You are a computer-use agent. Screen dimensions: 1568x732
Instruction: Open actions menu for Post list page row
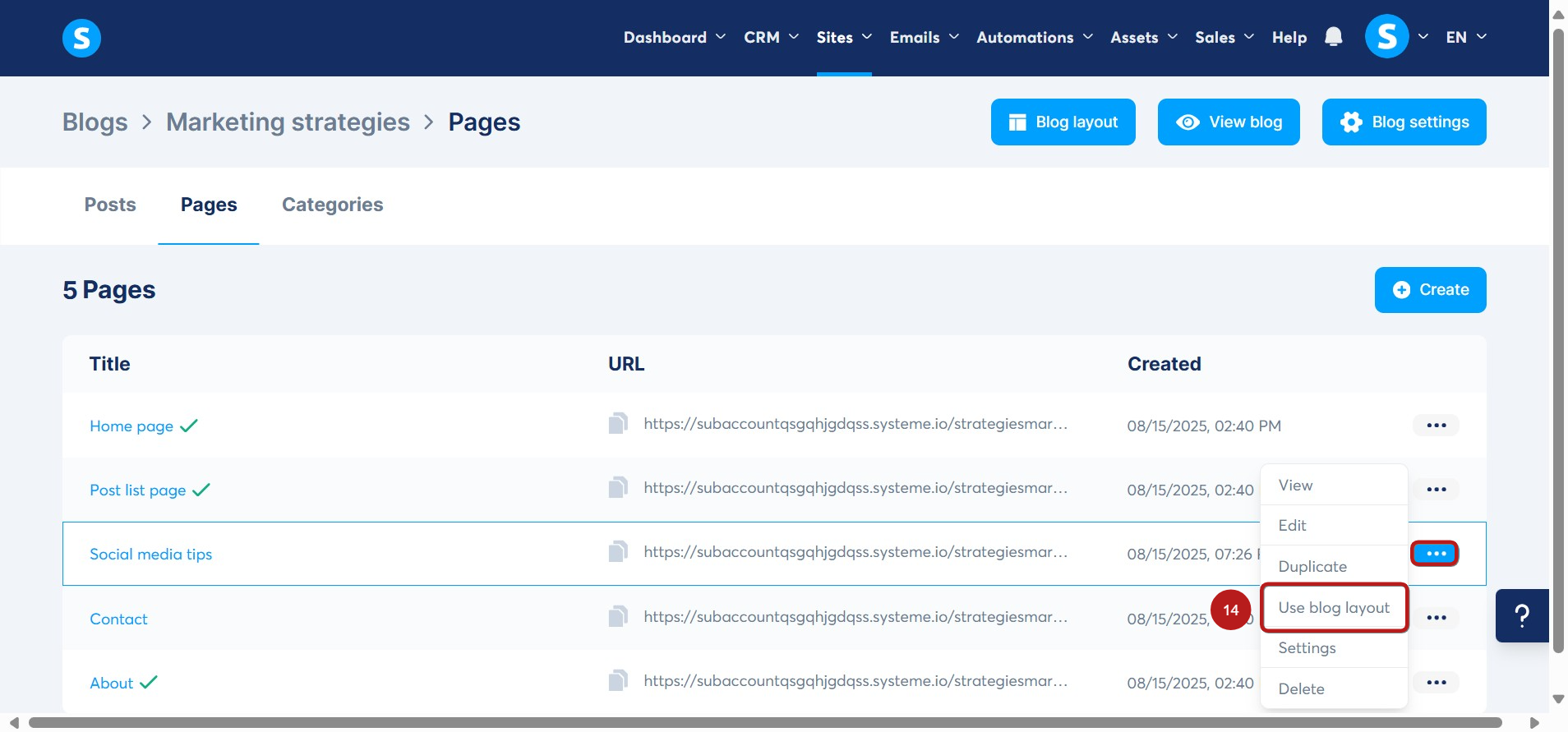(x=1436, y=490)
